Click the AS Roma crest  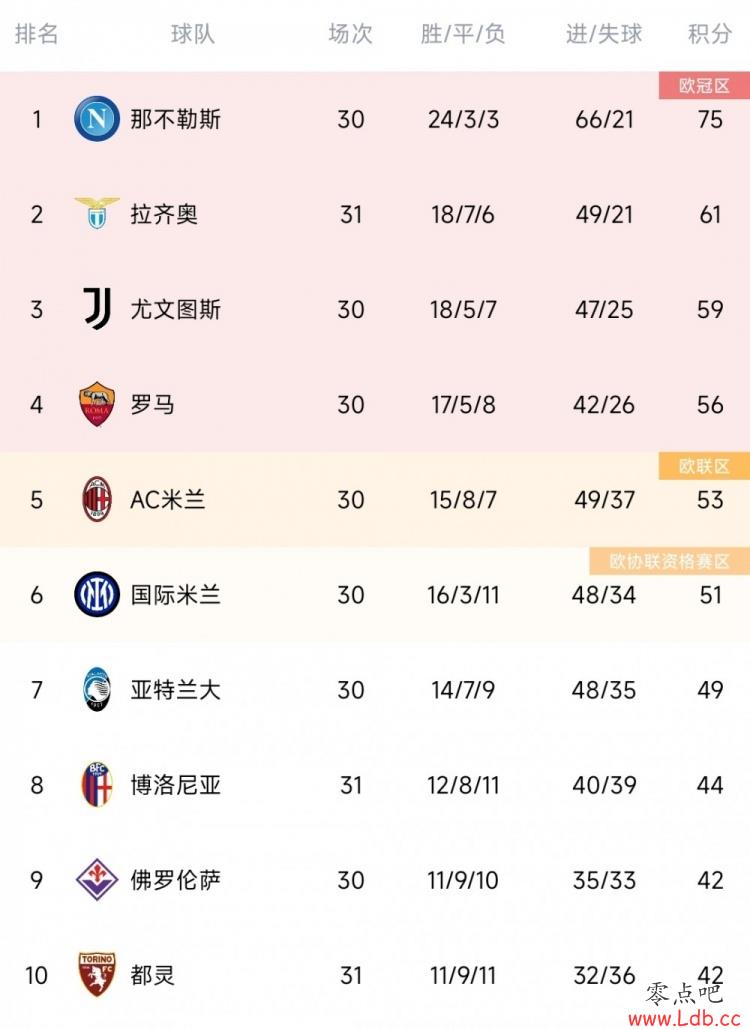[x=96, y=404]
